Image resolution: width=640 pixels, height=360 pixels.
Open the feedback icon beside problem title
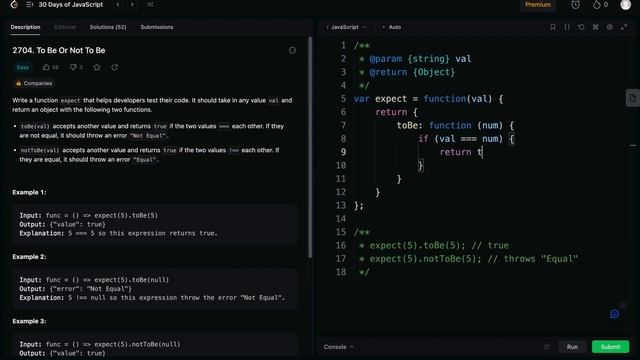coord(292,50)
